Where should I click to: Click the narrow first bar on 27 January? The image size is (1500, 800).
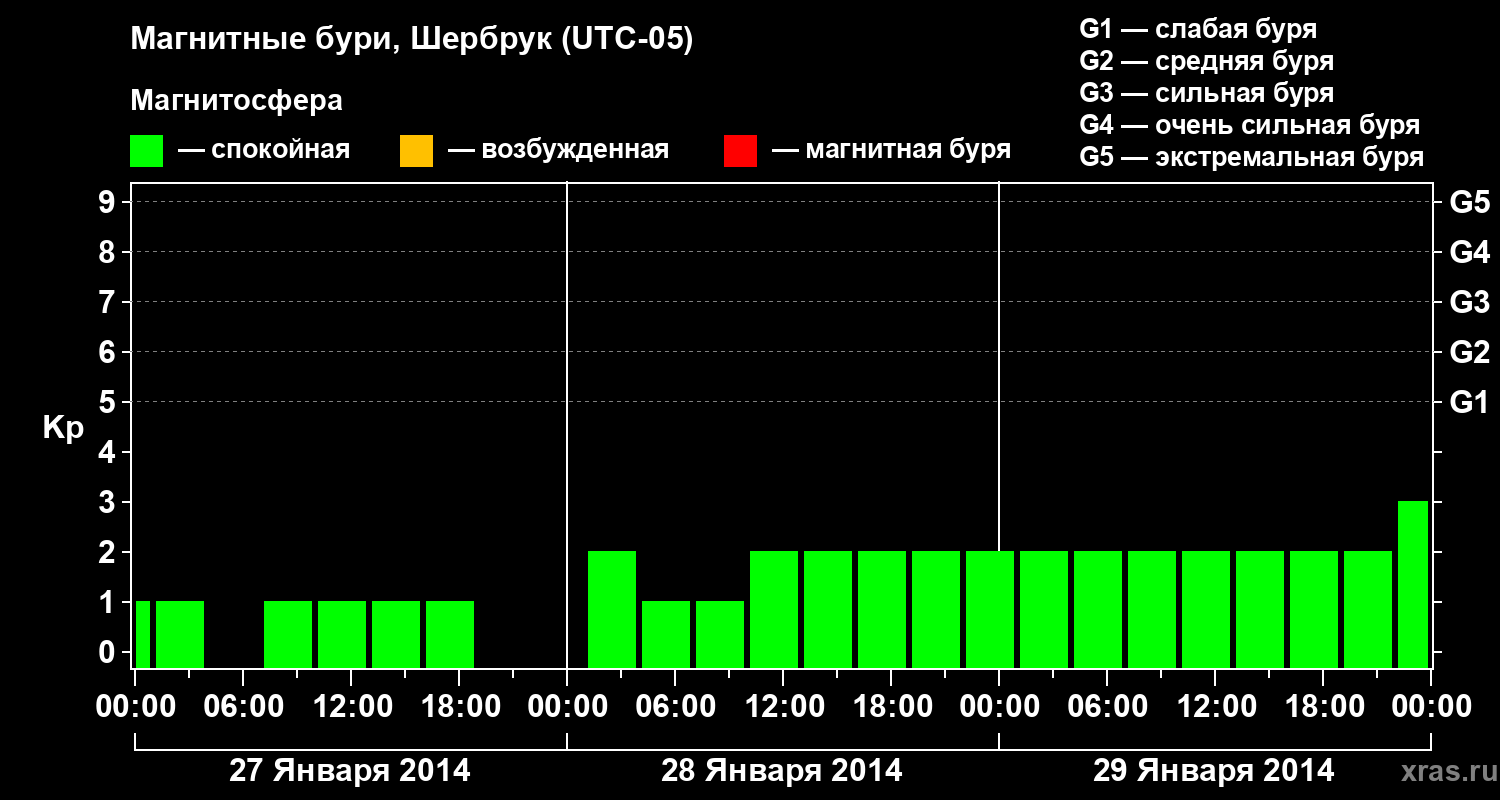coord(142,634)
